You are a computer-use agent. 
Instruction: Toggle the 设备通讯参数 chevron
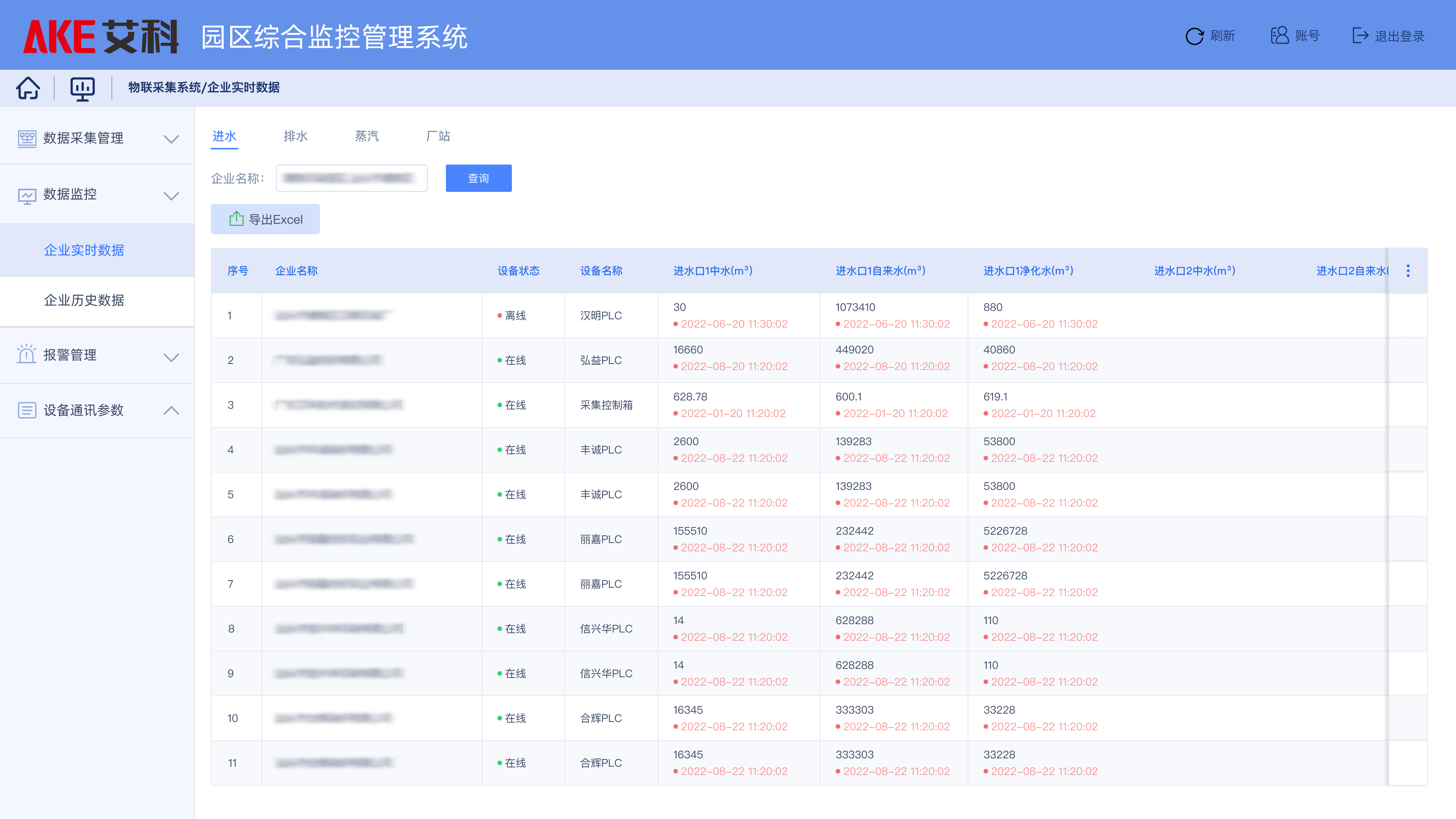(171, 411)
